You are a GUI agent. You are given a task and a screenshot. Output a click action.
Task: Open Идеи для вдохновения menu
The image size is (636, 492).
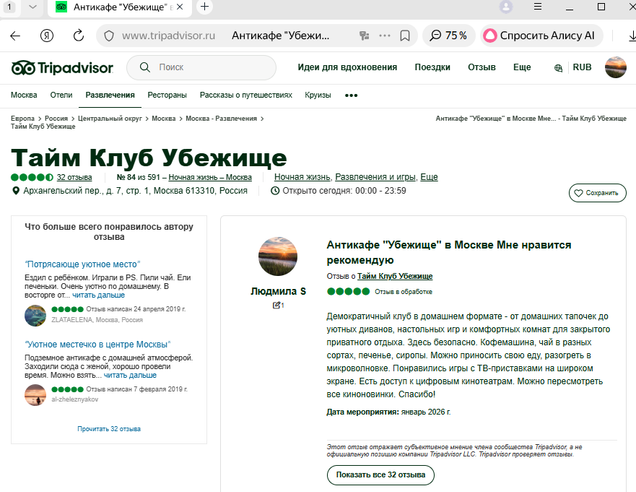347,67
